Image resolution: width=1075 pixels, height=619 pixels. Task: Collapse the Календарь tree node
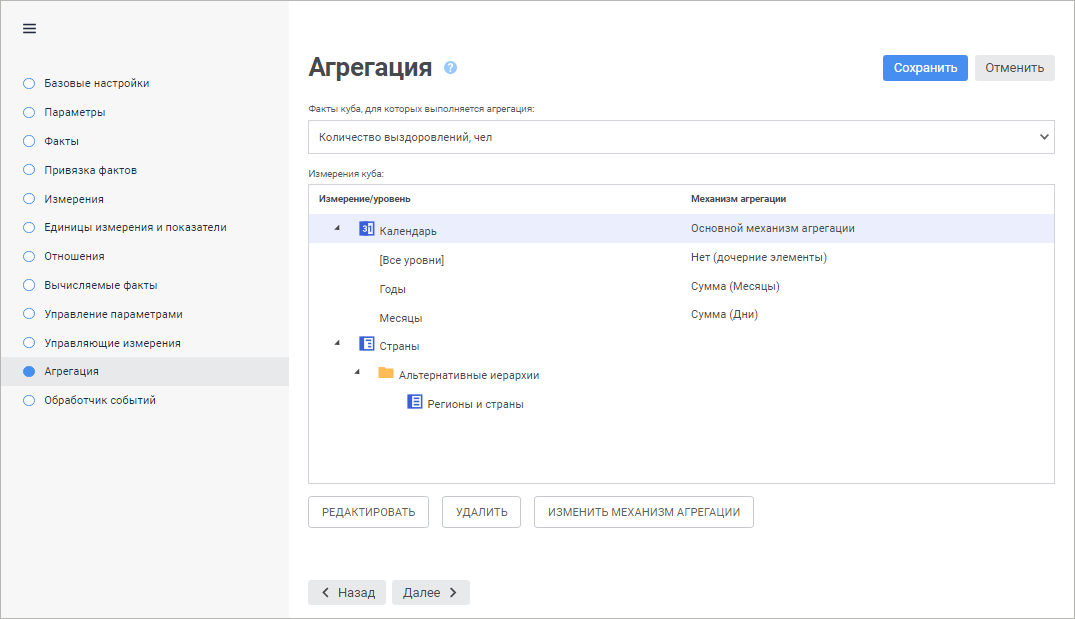coord(337,229)
